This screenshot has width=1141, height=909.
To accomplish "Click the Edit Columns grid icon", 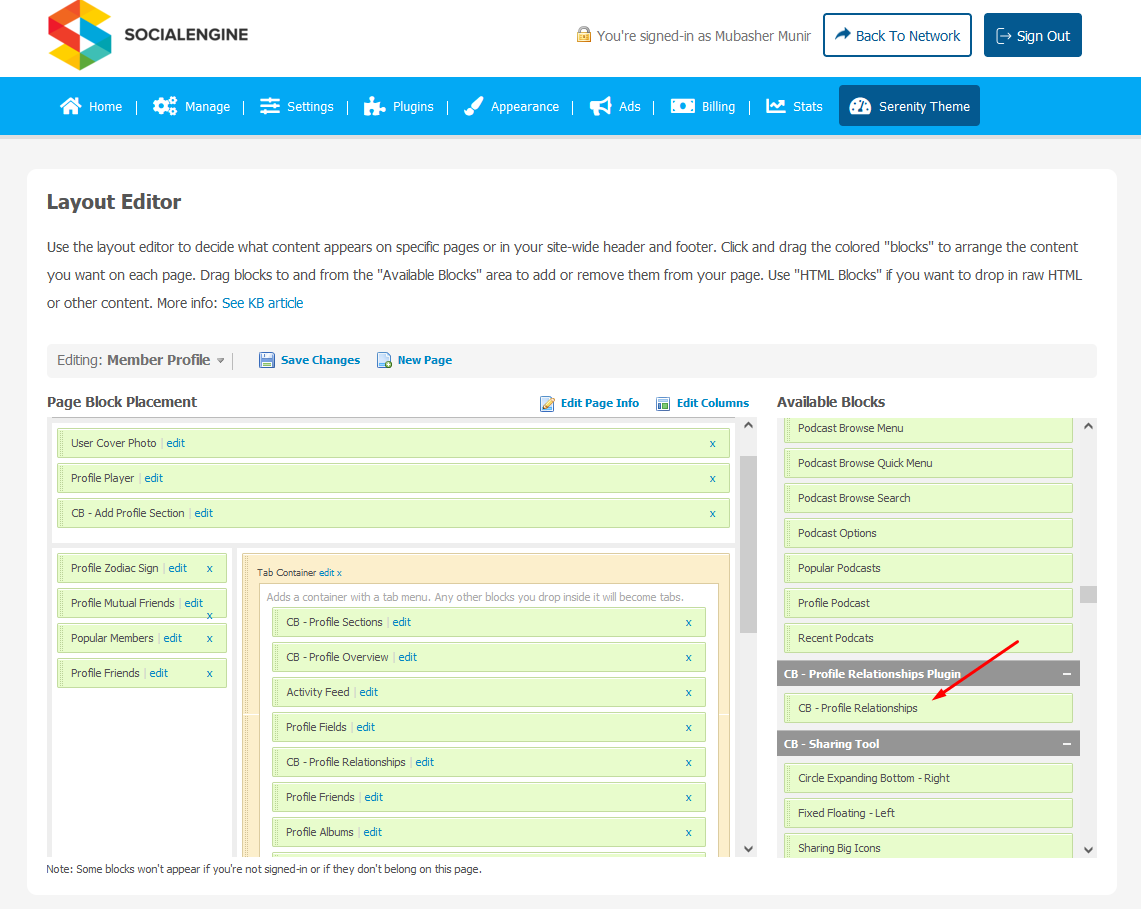I will 663,403.
